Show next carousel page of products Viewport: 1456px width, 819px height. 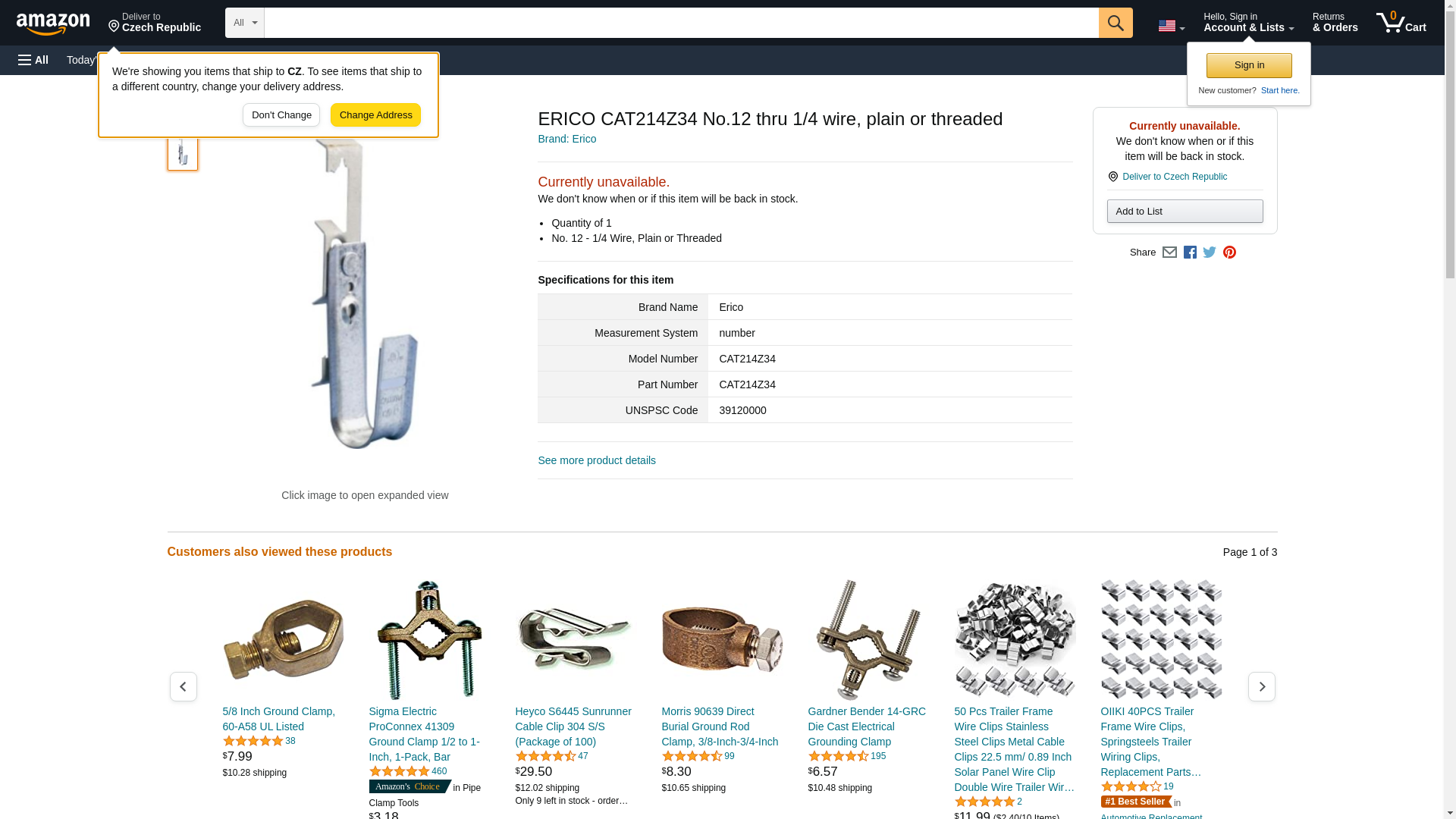click(x=1261, y=686)
